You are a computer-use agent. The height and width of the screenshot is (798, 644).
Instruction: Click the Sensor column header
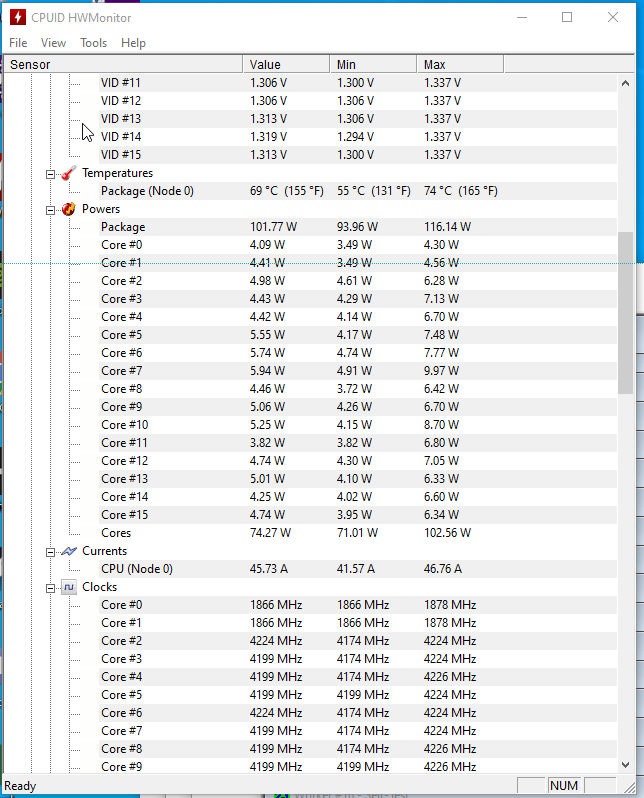123,65
